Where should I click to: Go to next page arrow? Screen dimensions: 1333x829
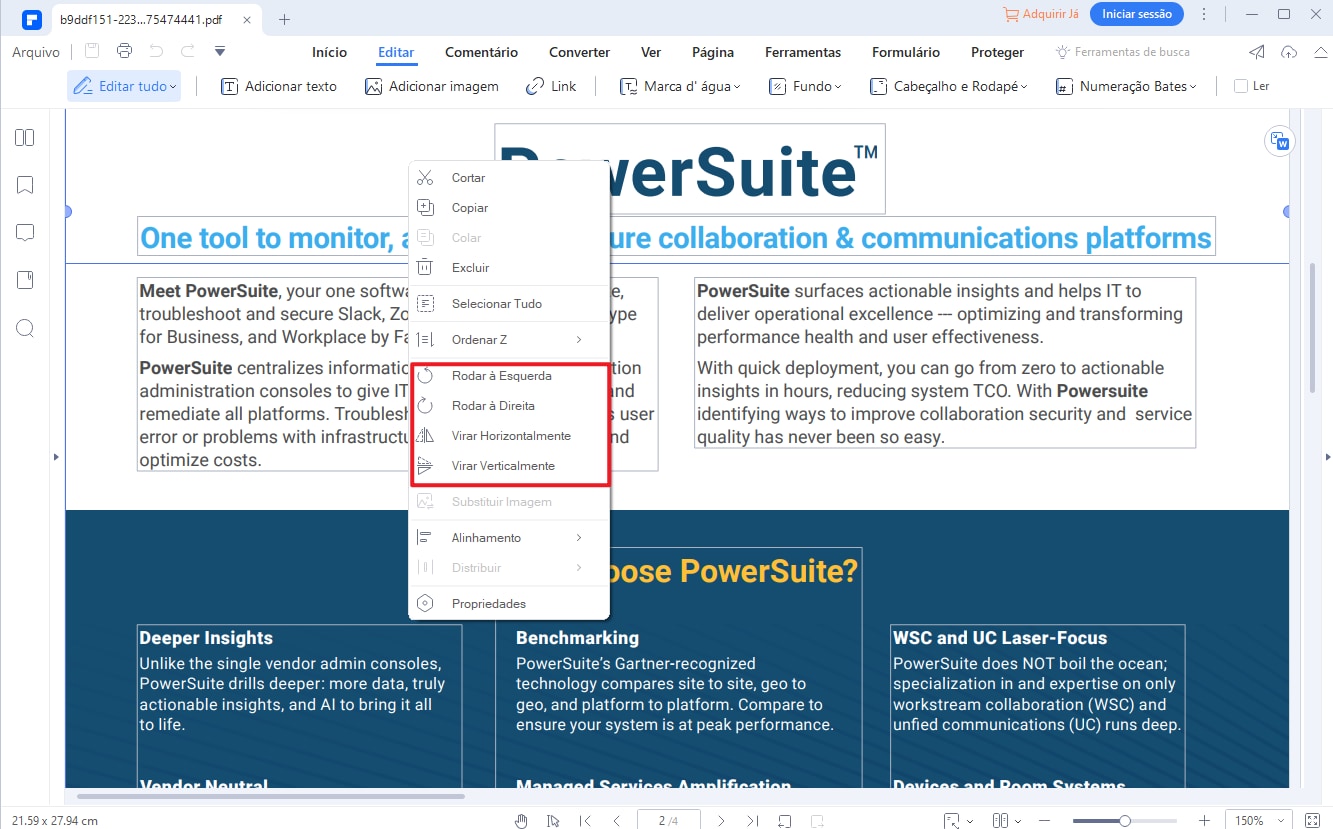pos(721,821)
